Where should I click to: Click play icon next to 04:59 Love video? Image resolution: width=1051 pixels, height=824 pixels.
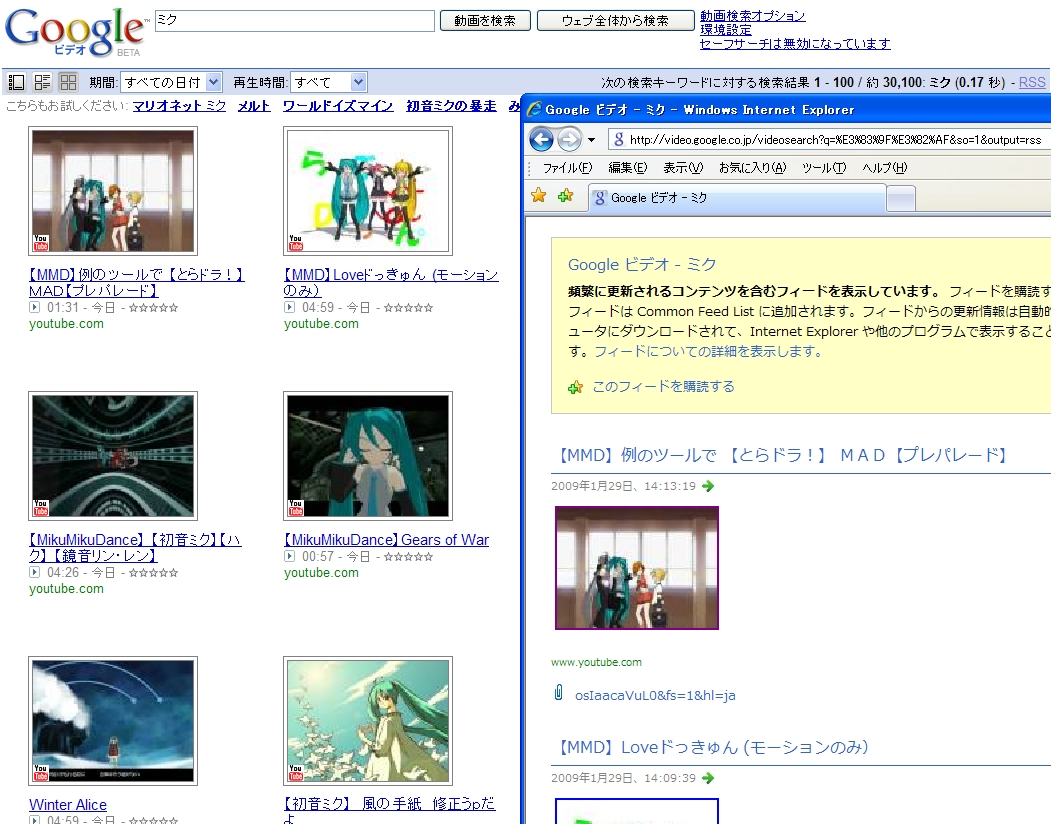coord(290,308)
